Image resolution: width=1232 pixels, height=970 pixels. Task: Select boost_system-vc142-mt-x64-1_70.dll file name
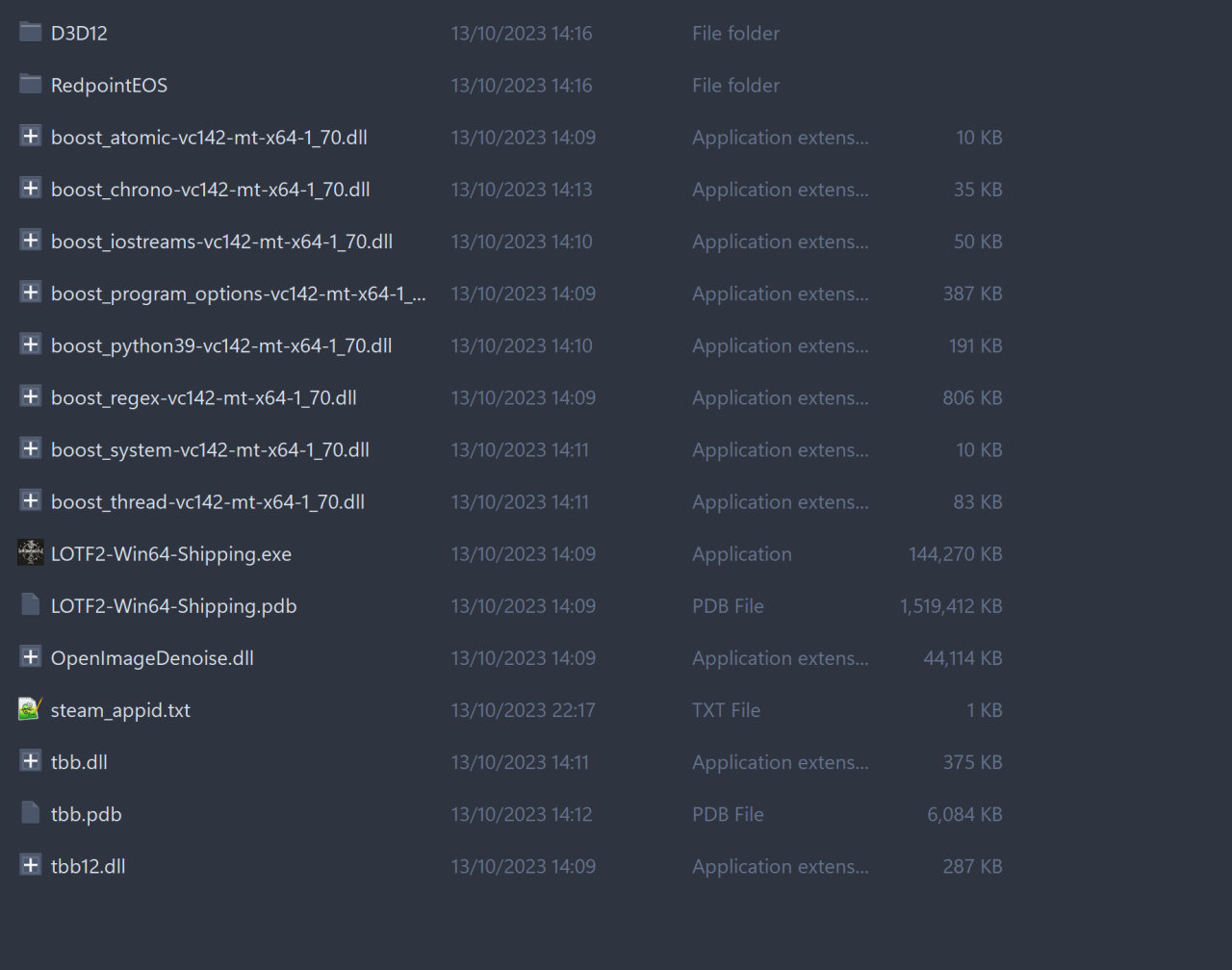click(210, 449)
